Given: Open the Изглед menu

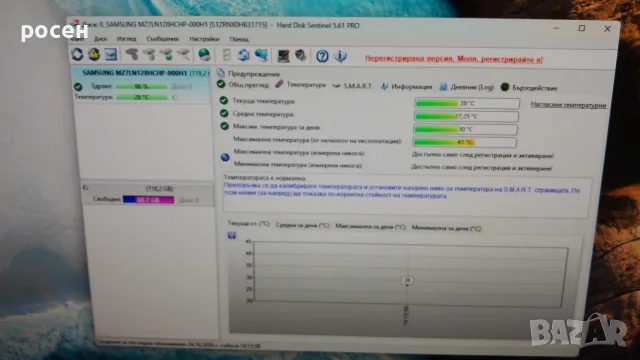Looking at the screenshot, I should pos(127,39).
